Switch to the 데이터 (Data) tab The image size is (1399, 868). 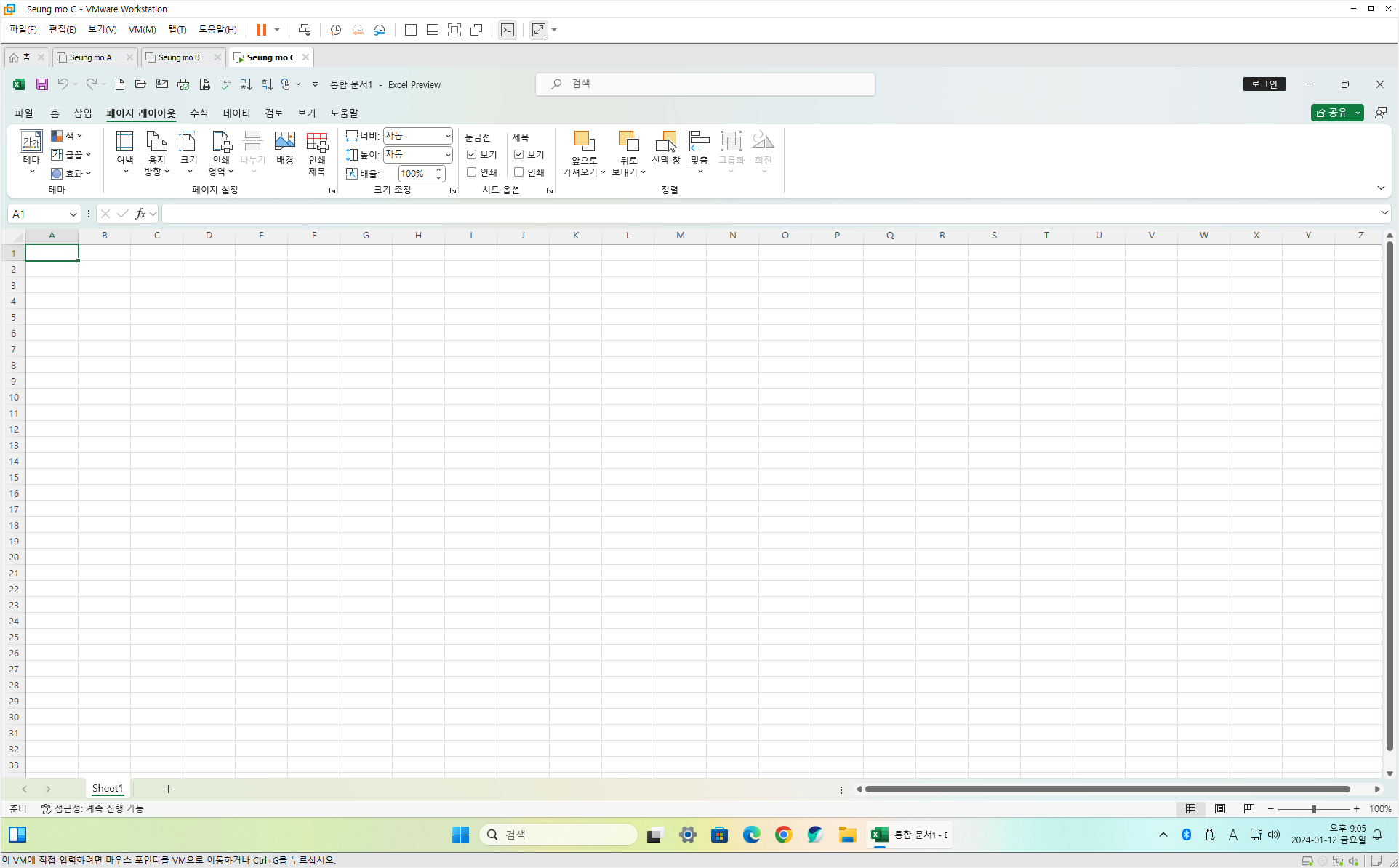(x=236, y=113)
